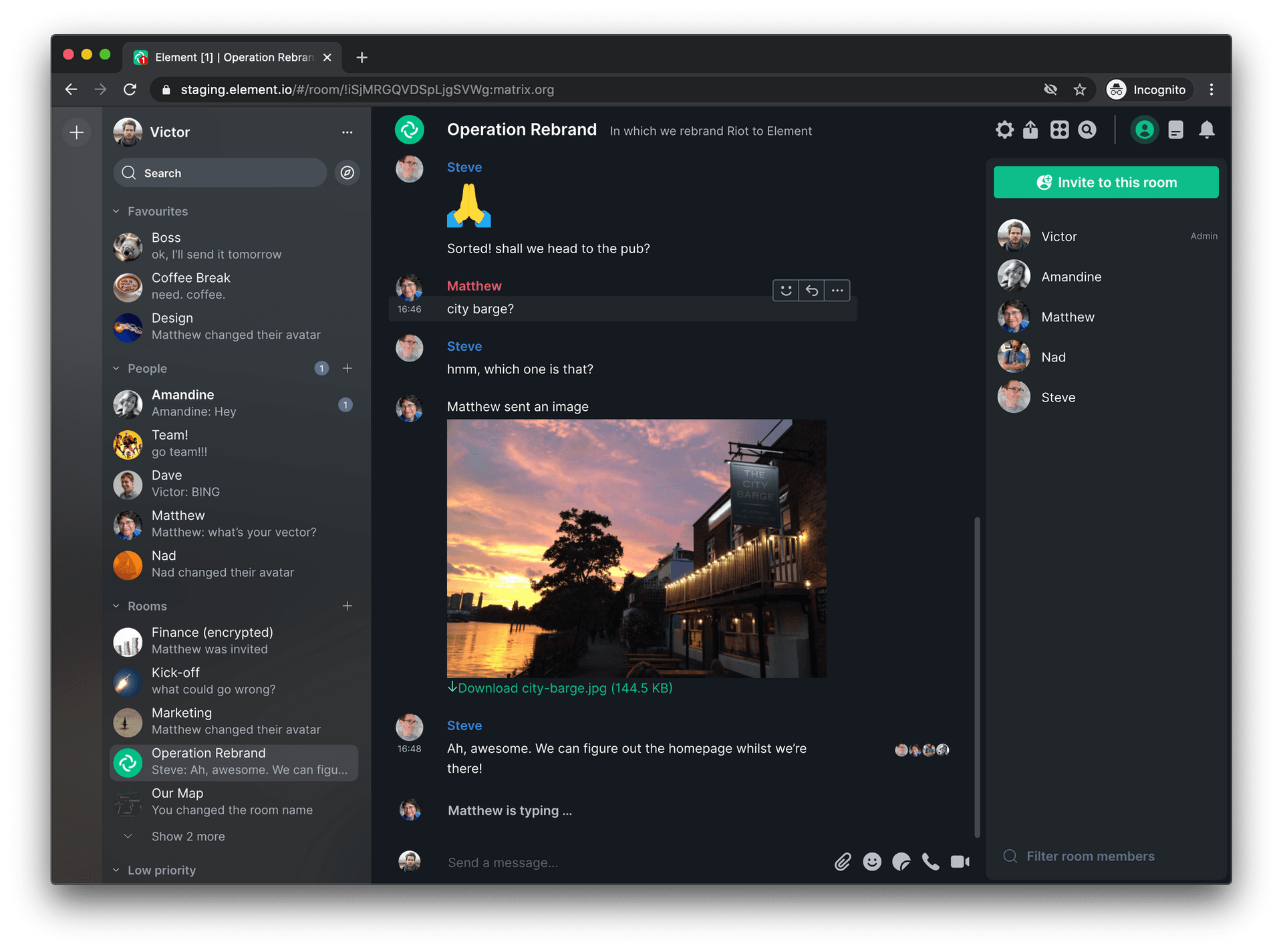Expand Show 2 more rooms

pyautogui.click(x=188, y=836)
